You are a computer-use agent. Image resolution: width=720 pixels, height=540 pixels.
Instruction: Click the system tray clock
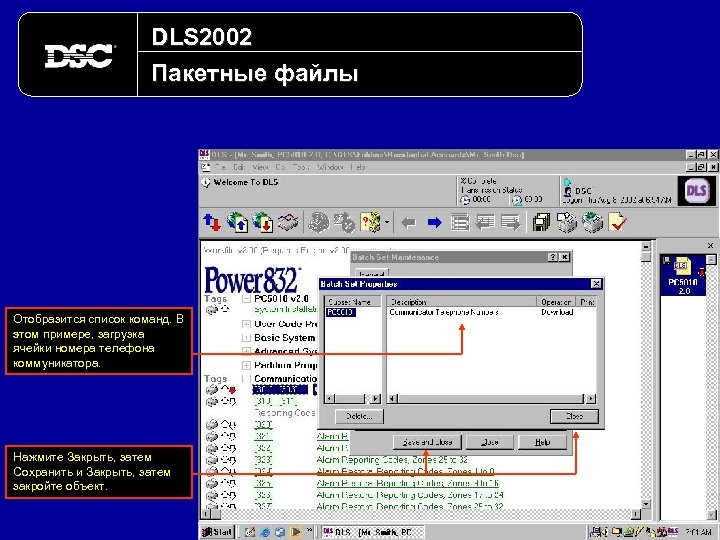pos(699,532)
